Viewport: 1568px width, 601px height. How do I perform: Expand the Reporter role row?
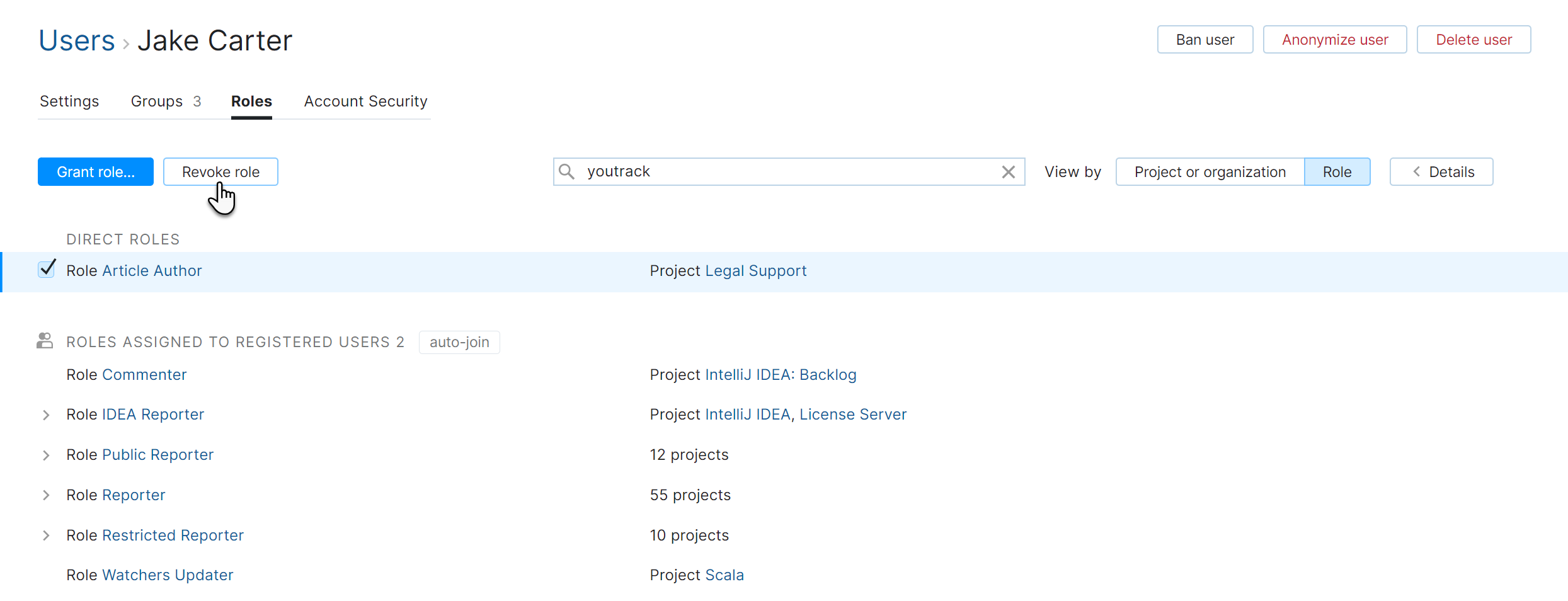pos(46,495)
